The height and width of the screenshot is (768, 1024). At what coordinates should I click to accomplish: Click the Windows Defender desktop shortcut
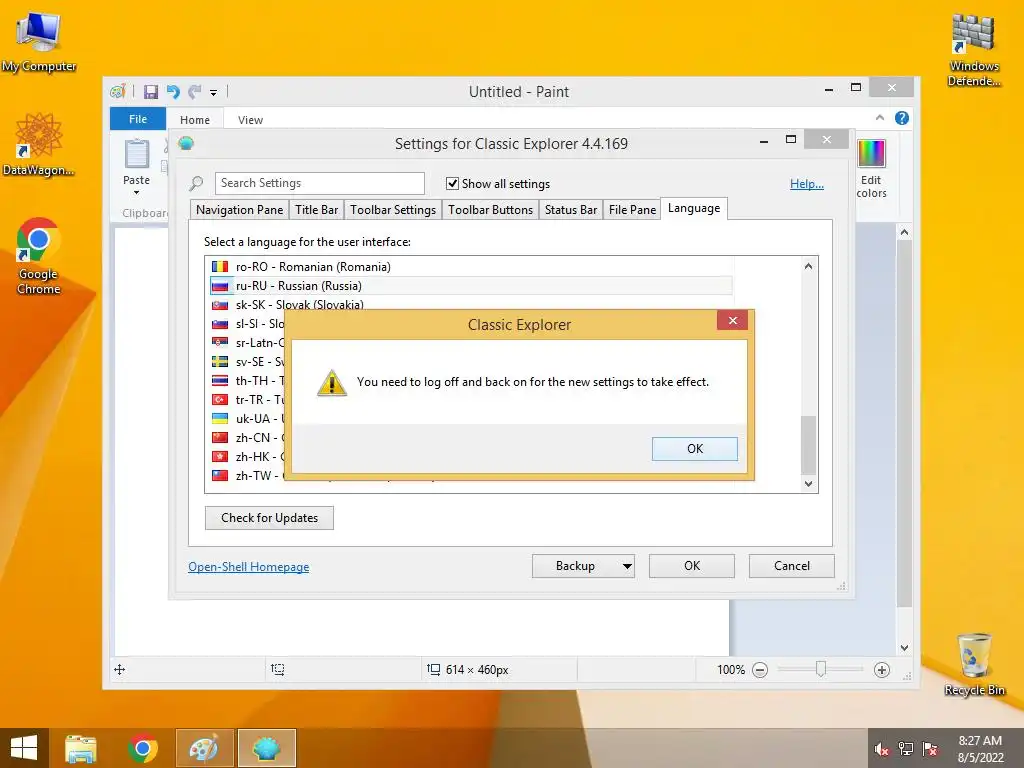point(974,50)
